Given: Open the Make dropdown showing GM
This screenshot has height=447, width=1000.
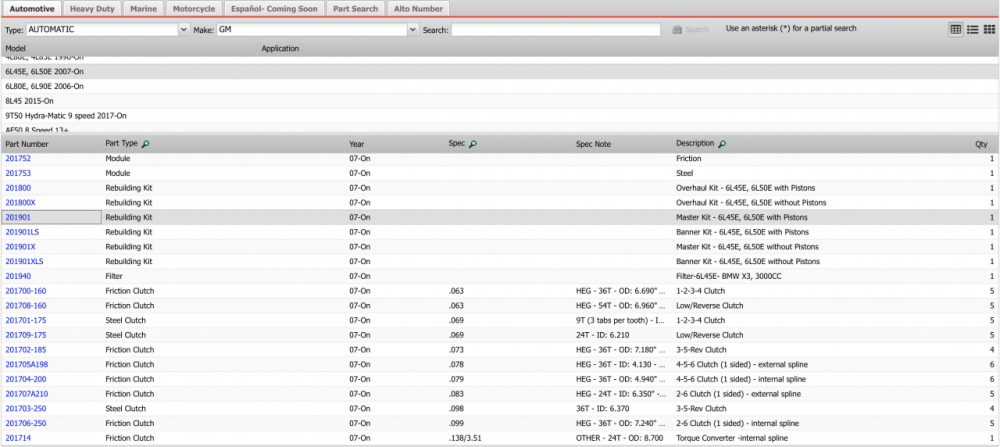Looking at the screenshot, I should click(x=412, y=30).
